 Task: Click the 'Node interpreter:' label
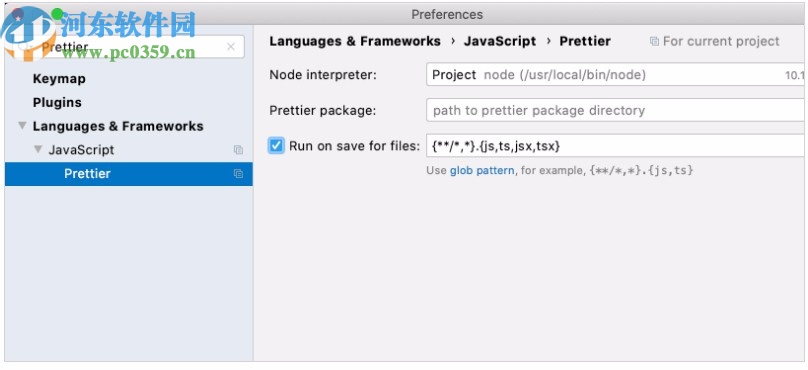[x=323, y=75]
